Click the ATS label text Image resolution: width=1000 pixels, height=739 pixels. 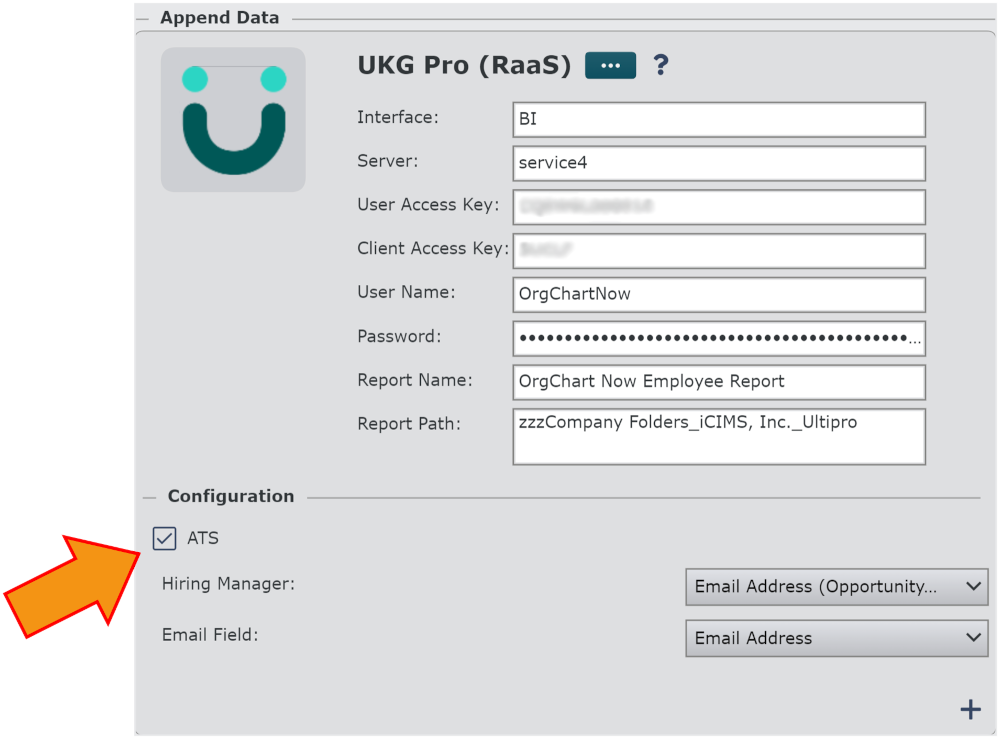tap(203, 538)
